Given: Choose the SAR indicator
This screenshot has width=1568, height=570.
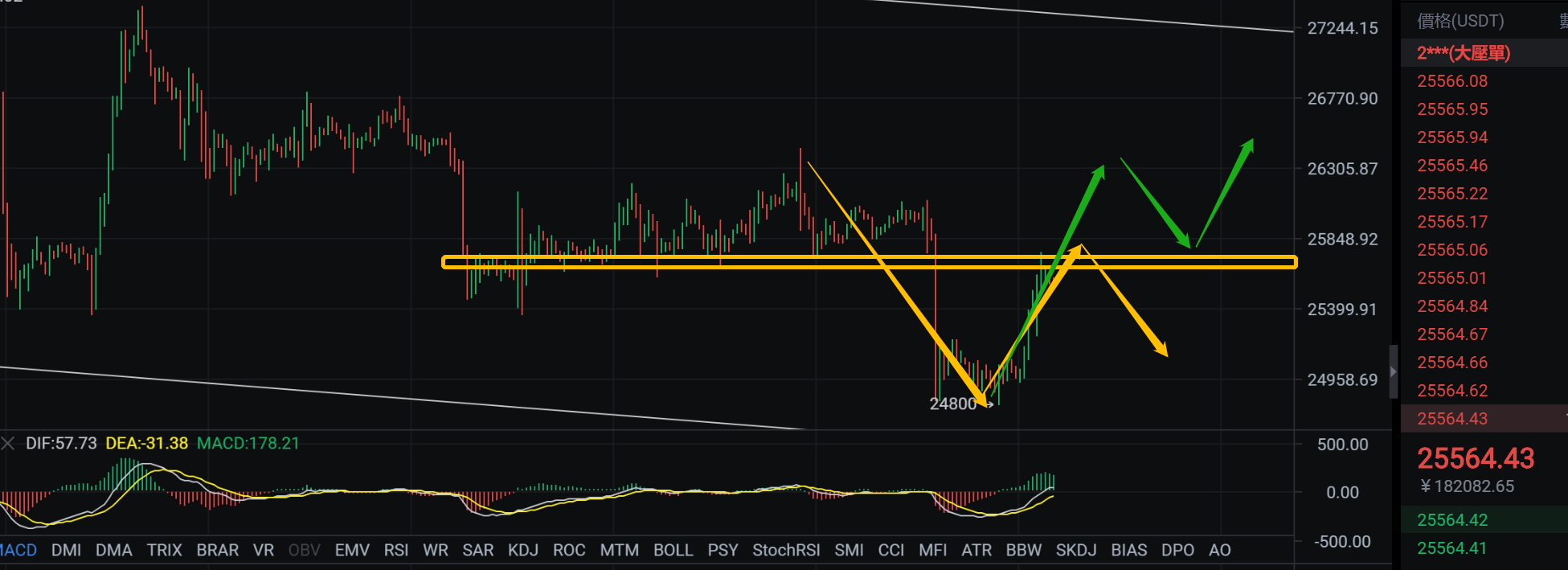Looking at the screenshot, I should coord(478,550).
